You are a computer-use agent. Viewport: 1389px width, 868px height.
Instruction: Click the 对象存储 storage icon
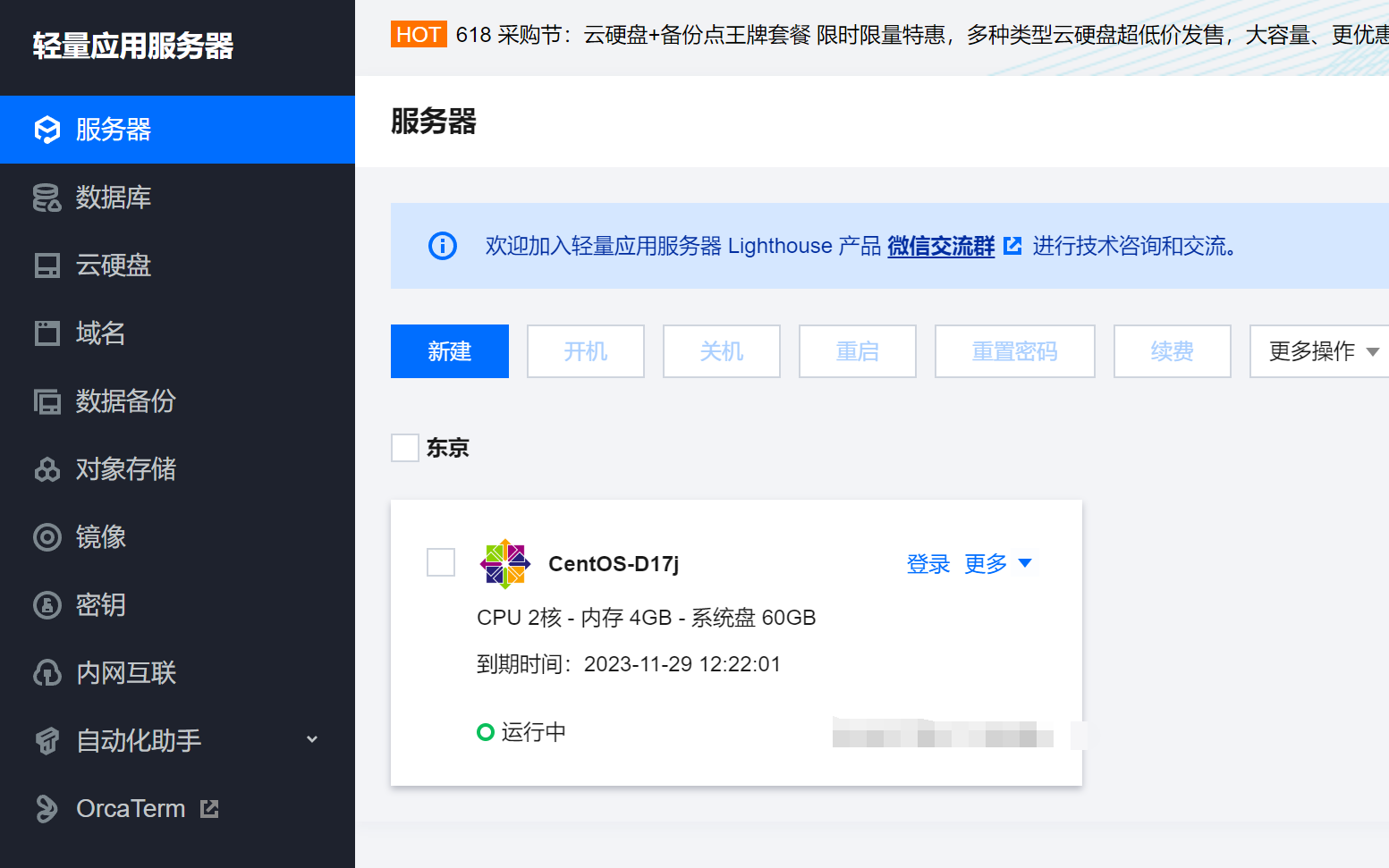(x=47, y=469)
